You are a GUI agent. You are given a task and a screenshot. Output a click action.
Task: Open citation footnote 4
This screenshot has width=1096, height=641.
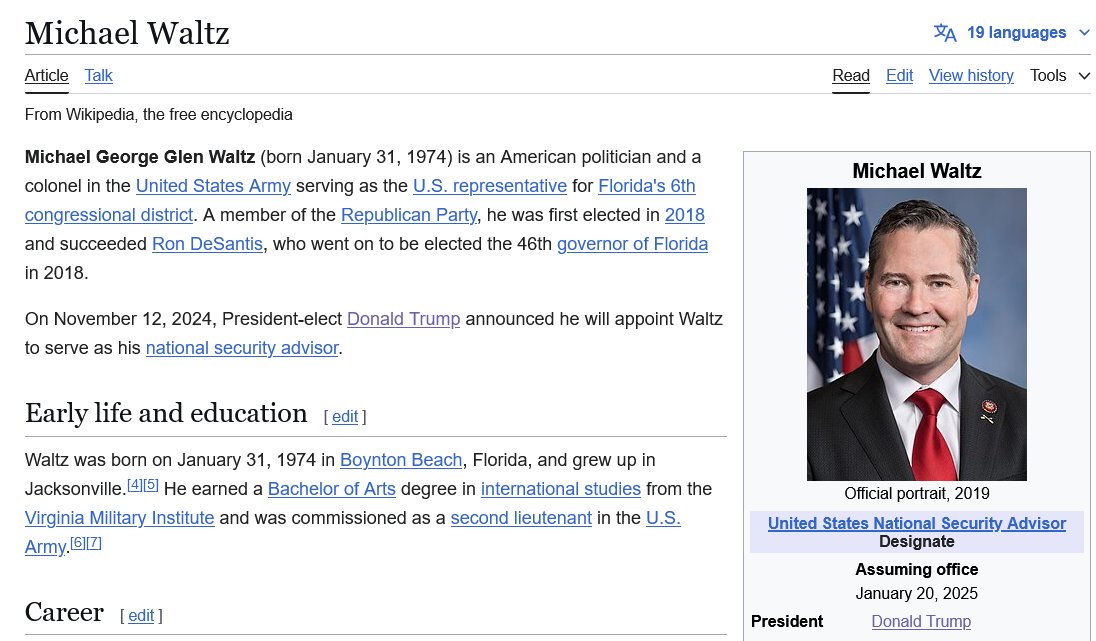(134, 485)
